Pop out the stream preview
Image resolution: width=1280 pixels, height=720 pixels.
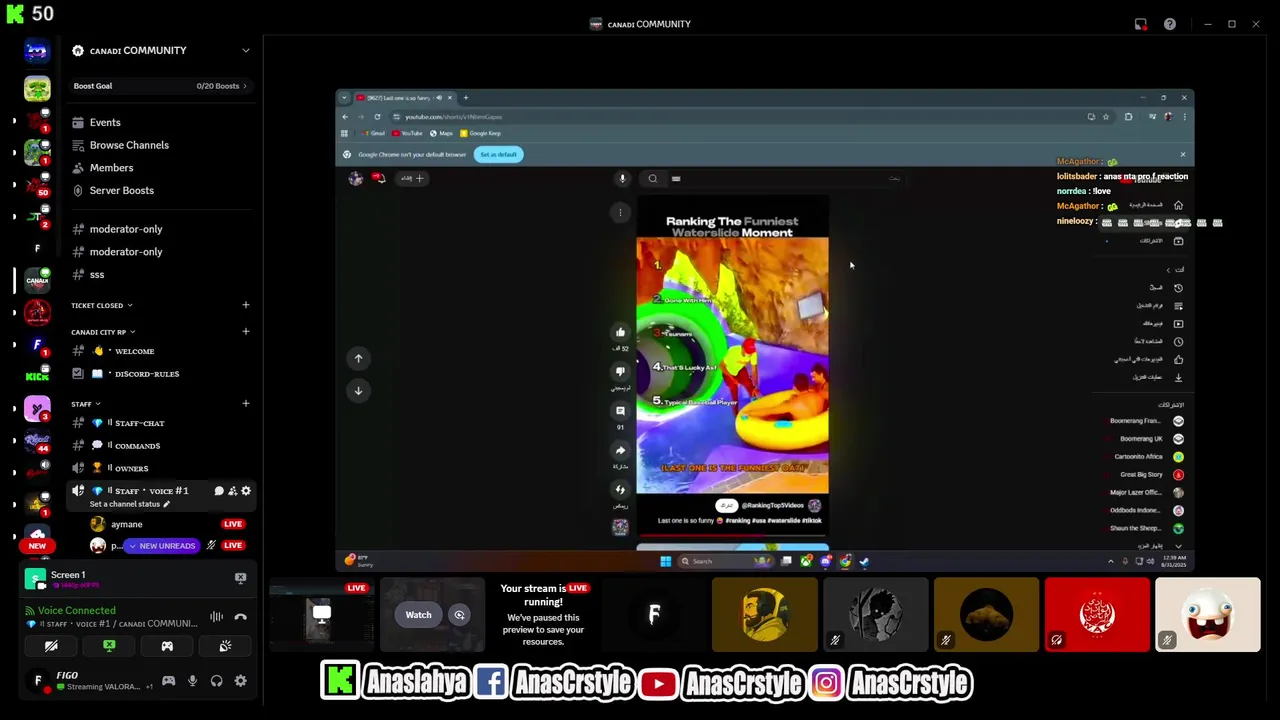point(459,615)
